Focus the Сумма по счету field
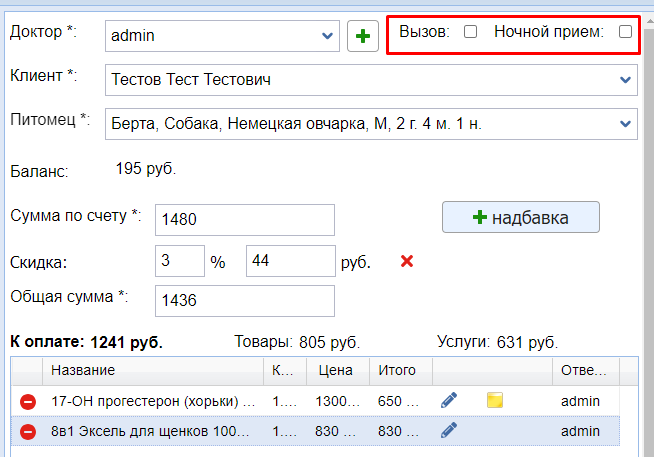 tap(245, 219)
